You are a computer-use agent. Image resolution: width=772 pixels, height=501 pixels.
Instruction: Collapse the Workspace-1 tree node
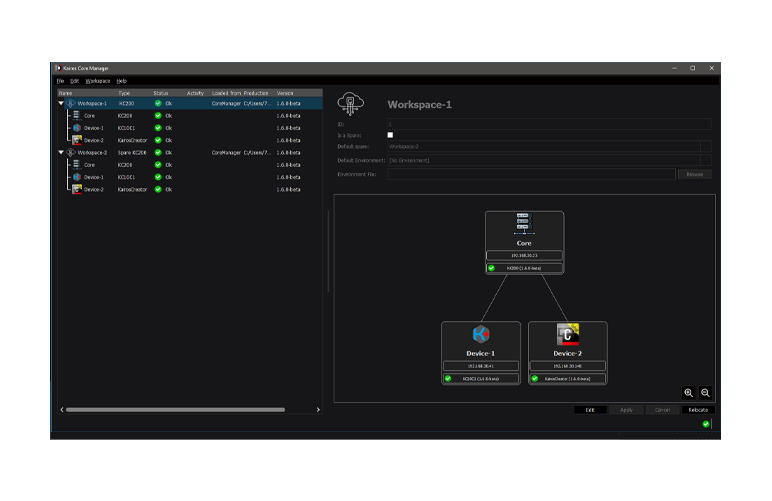coord(61,103)
